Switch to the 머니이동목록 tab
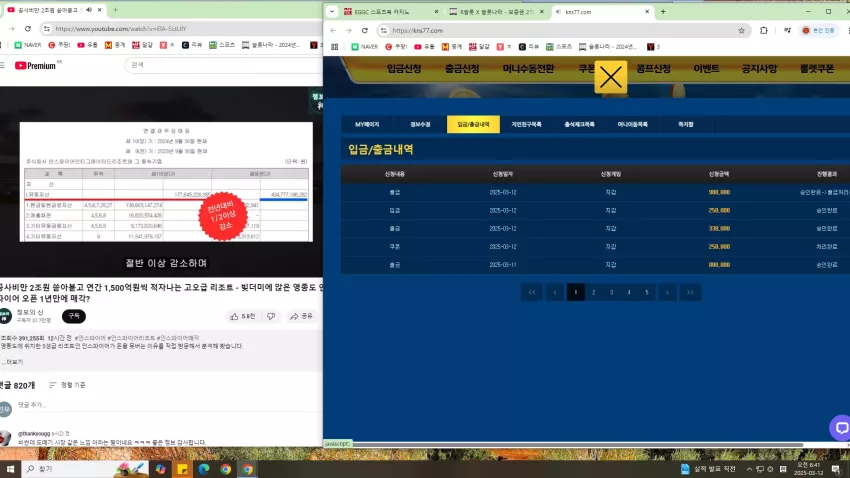Screen dimensions: 850x478 click(633, 125)
